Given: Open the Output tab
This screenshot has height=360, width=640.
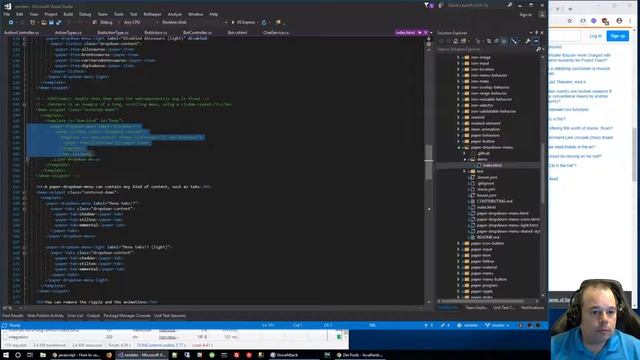Looking at the screenshot, I should (x=93, y=316).
